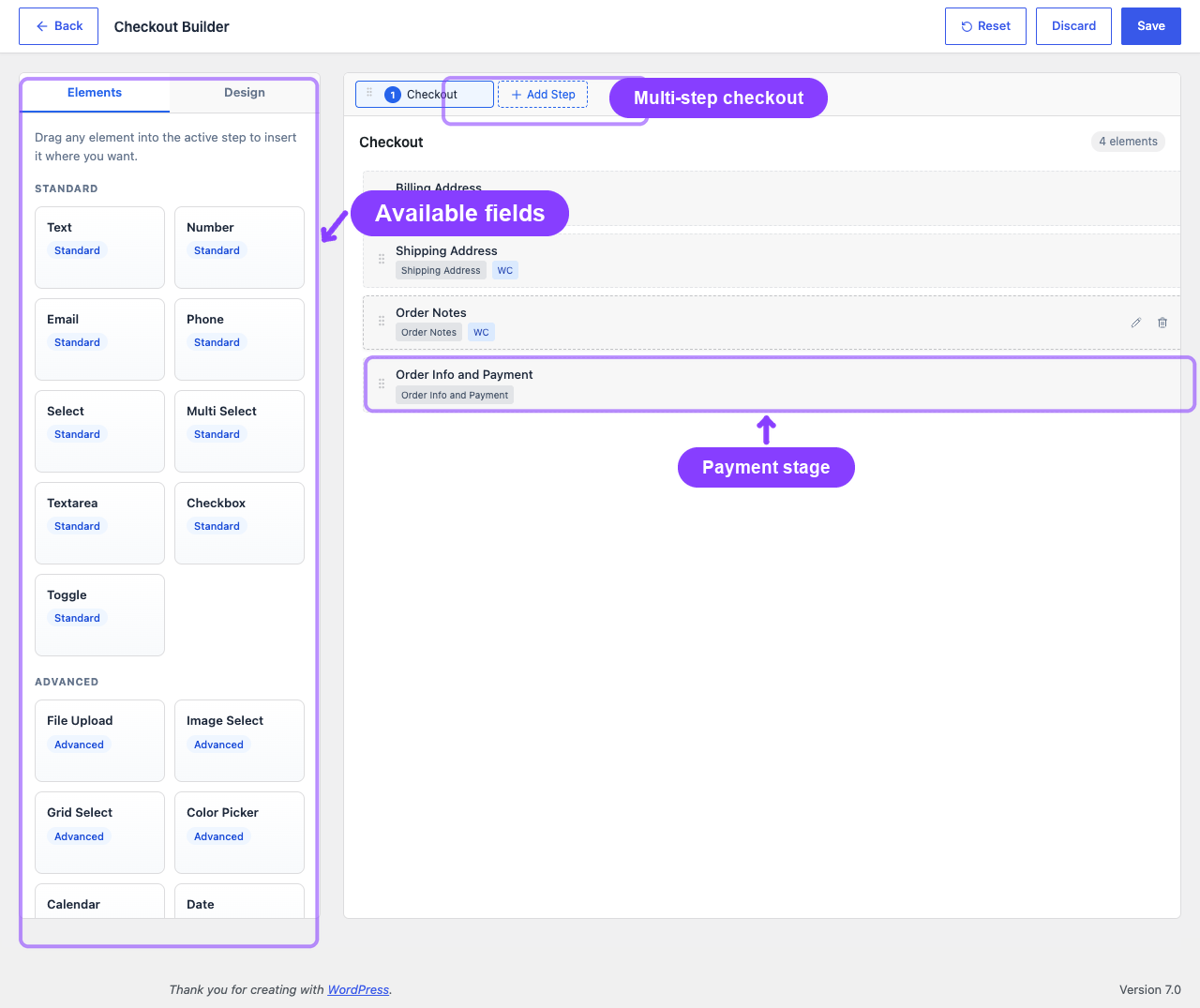The width and height of the screenshot is (1200, 1008).
Task: Click the ADVANCED section label
Action: 67,682
